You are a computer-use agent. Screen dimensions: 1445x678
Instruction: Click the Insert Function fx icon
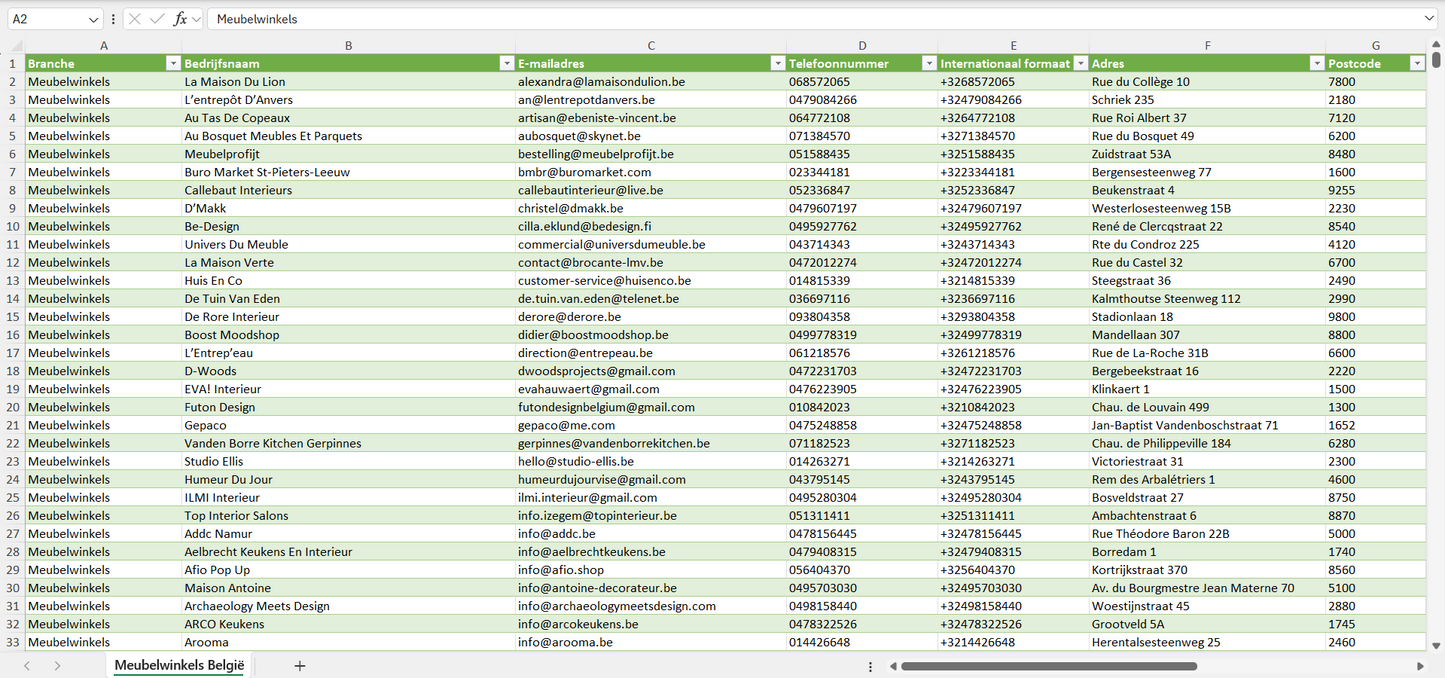tap(180, 19)
